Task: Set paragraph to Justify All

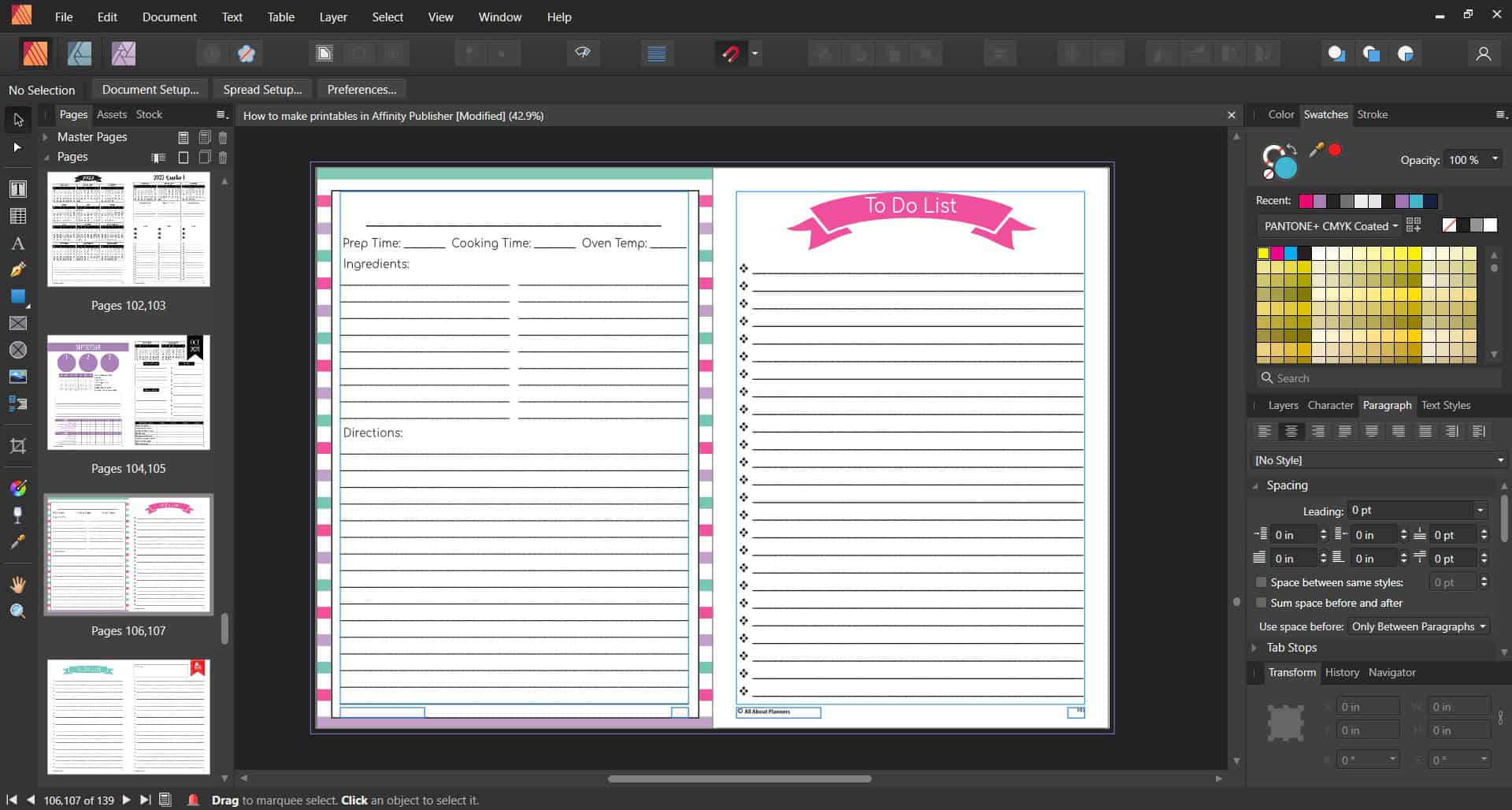Action: 1425,431
